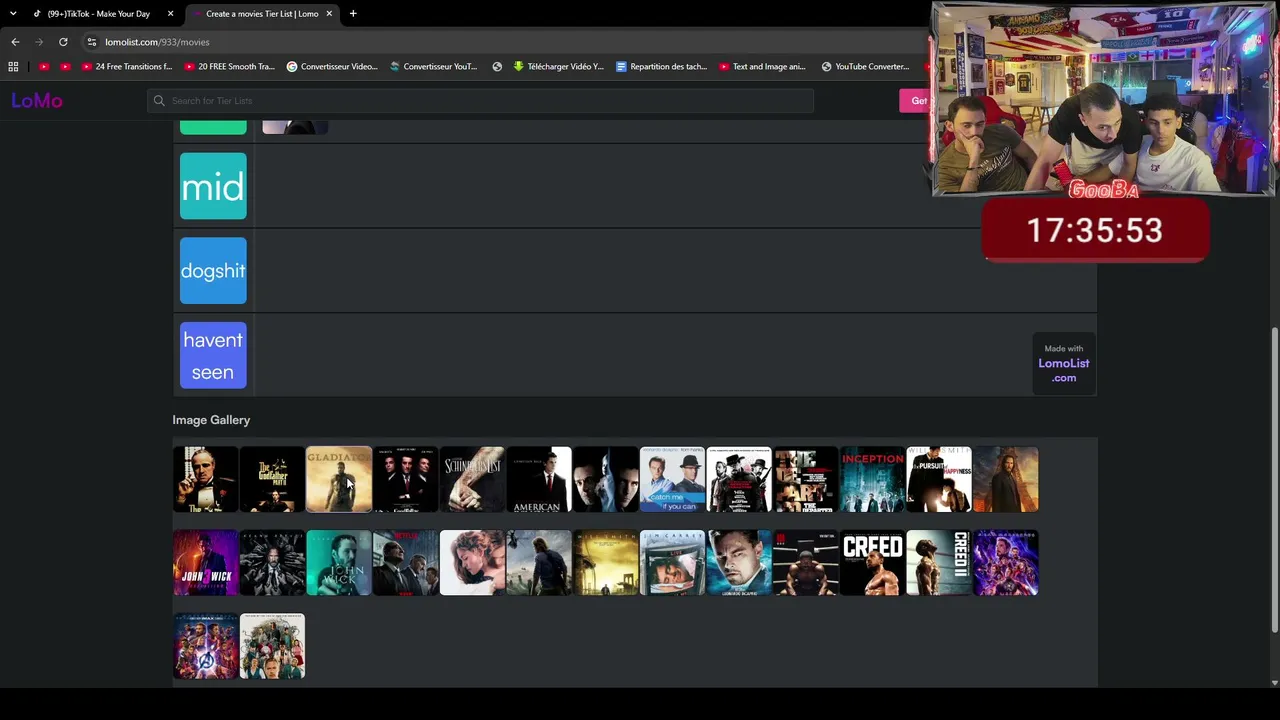The height and width of the screenshot is (720, 1280).
Task: Click the page vertical scrollbar thumb
Action: point(1274,480)
